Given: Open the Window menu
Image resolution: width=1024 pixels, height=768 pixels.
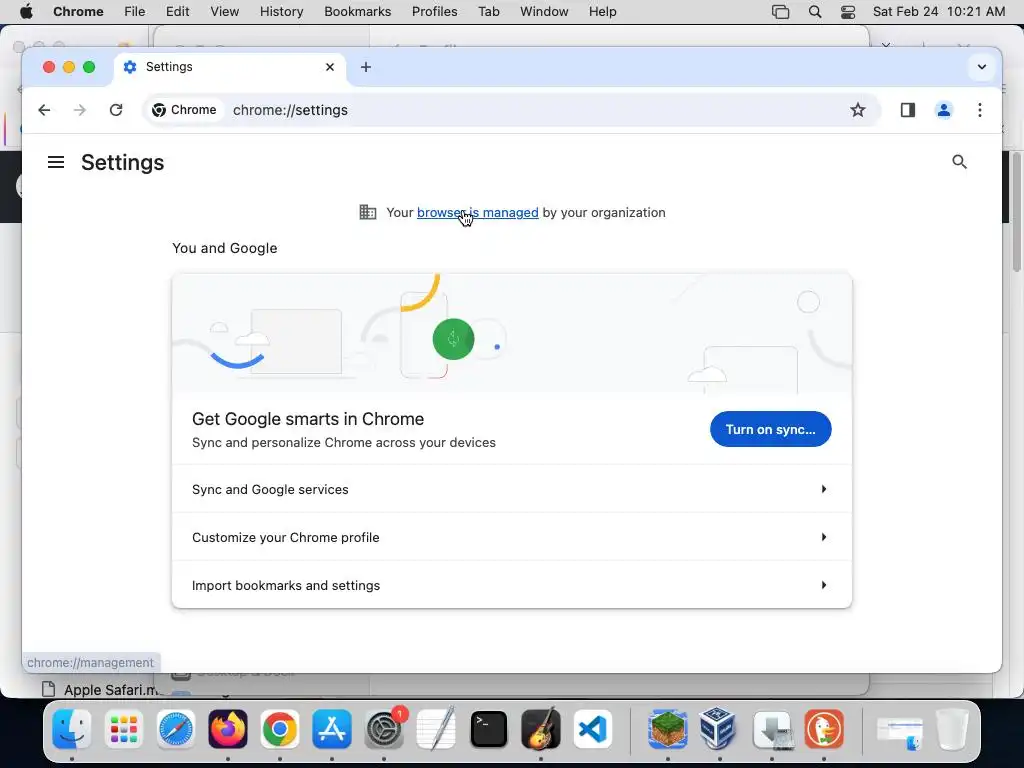Looking at the screenshot, I should coord(544,12).
